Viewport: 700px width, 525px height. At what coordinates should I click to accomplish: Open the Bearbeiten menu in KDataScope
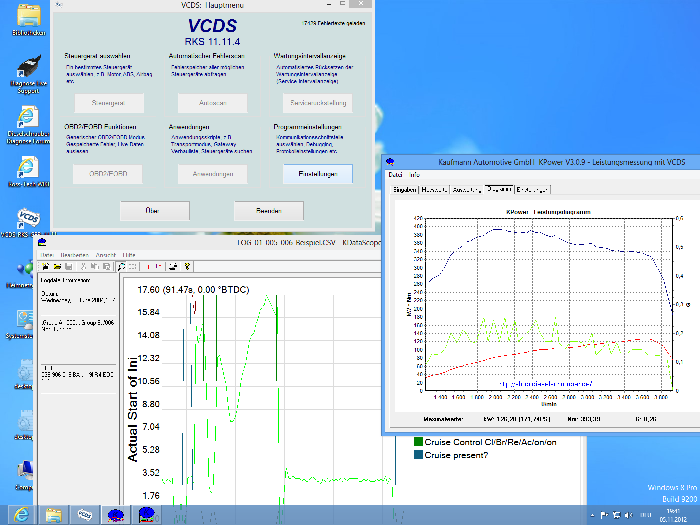tap(74, 255)
